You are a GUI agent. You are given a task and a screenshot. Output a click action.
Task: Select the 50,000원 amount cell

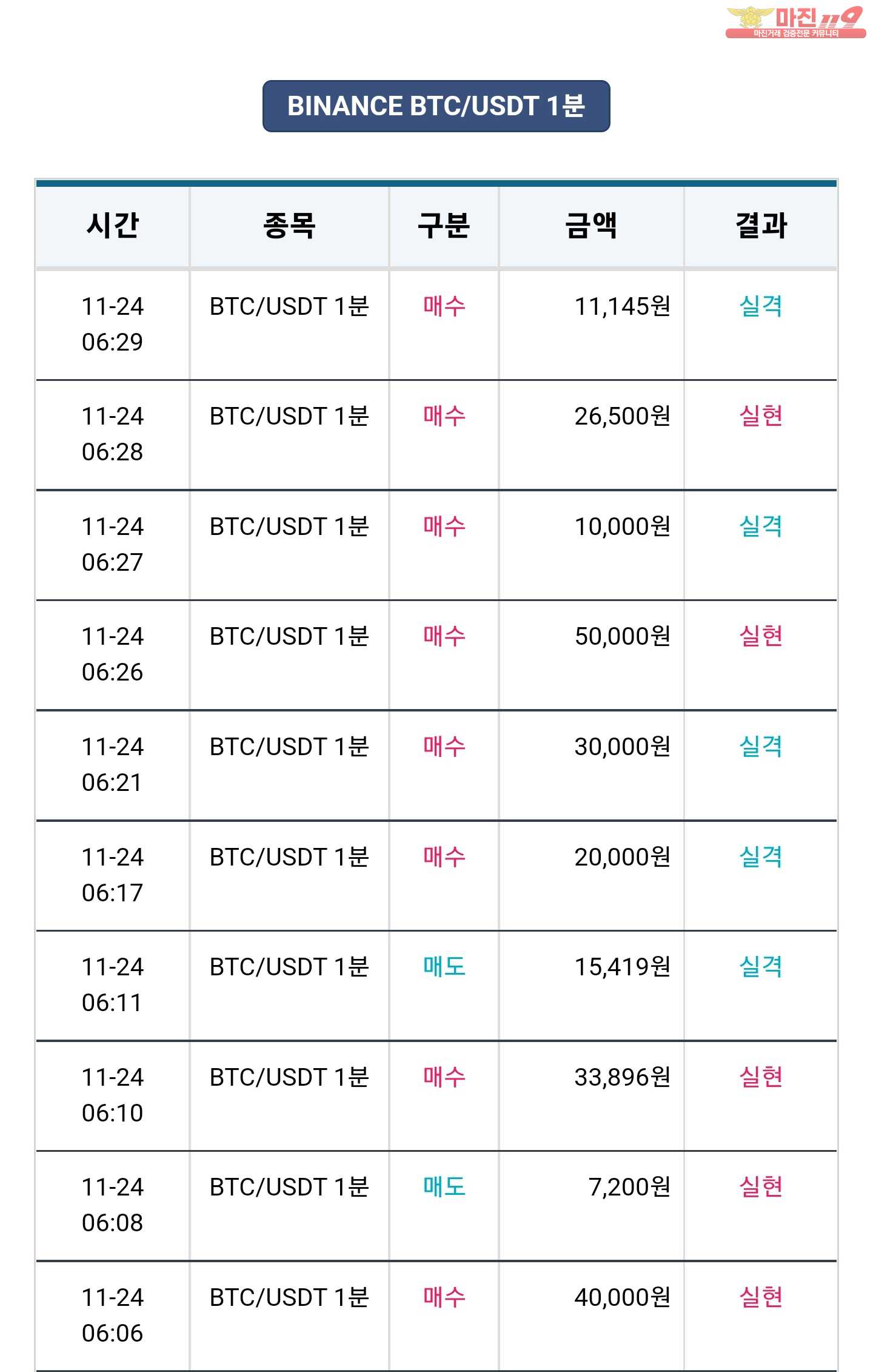click(622, 636)
